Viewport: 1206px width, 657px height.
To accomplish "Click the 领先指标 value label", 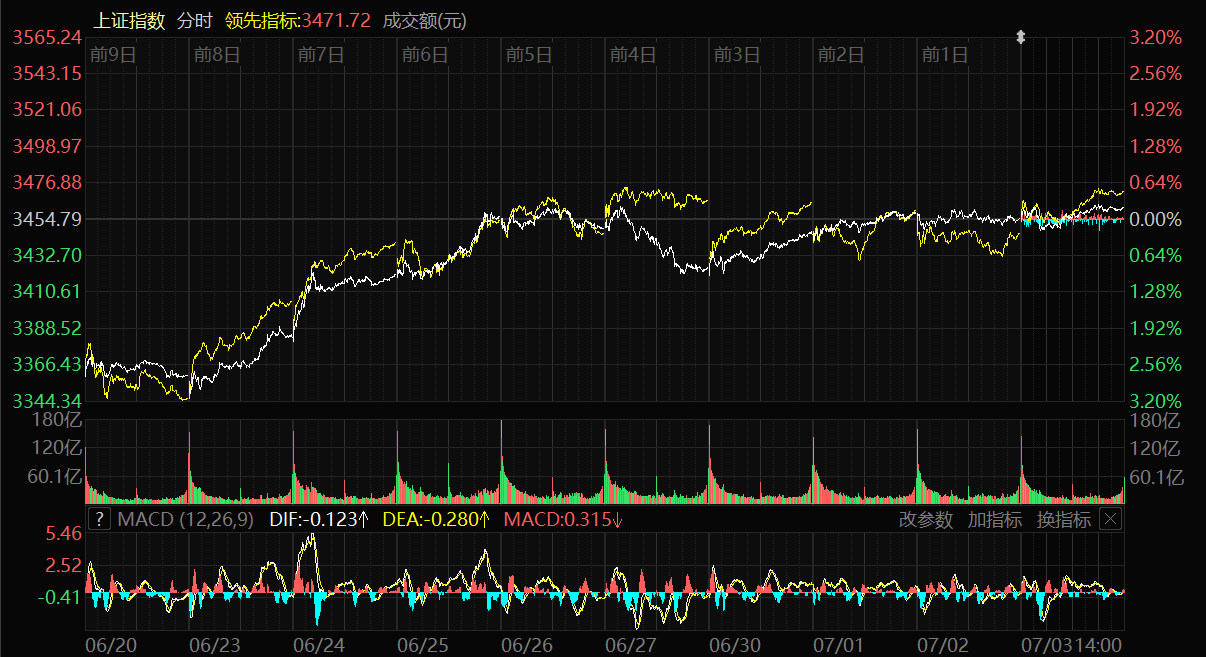I will [x=298, y=20].
